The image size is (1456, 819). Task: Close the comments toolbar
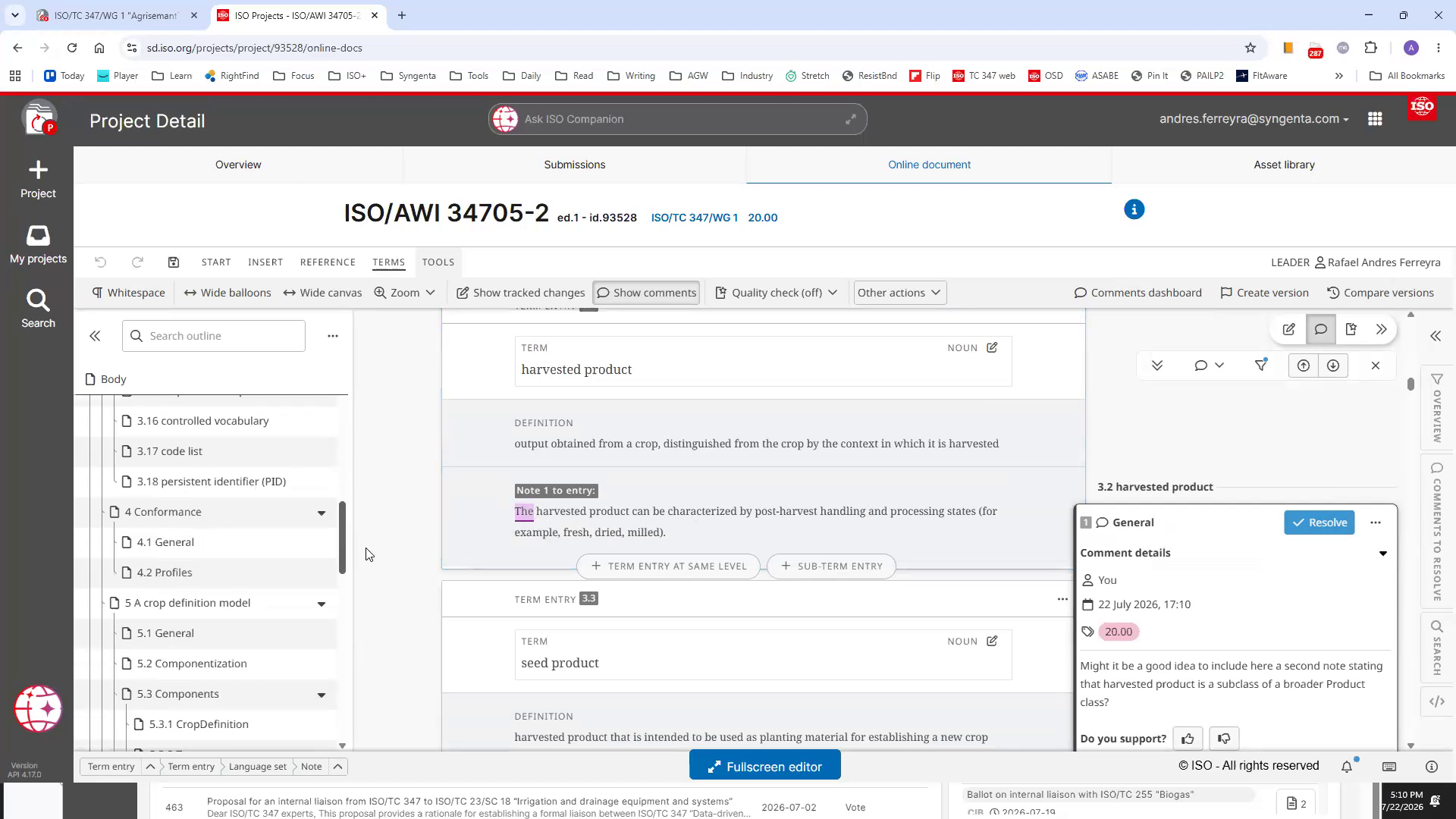pos(1376,366)
